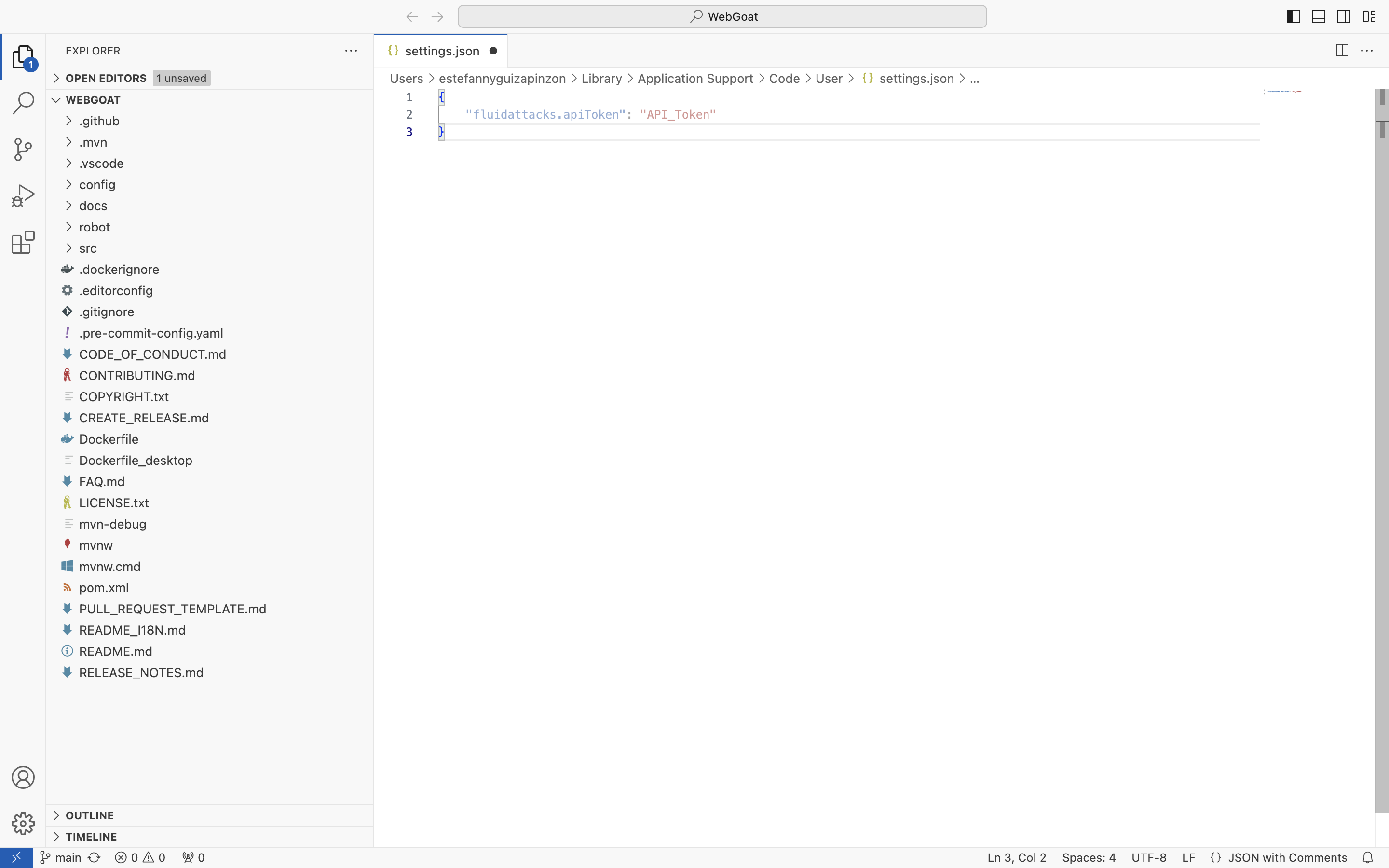Screen dimensions: 1389x868
Task: Click the unsaved indicator dot on settings.json
Action: click(x=493, y=50)
